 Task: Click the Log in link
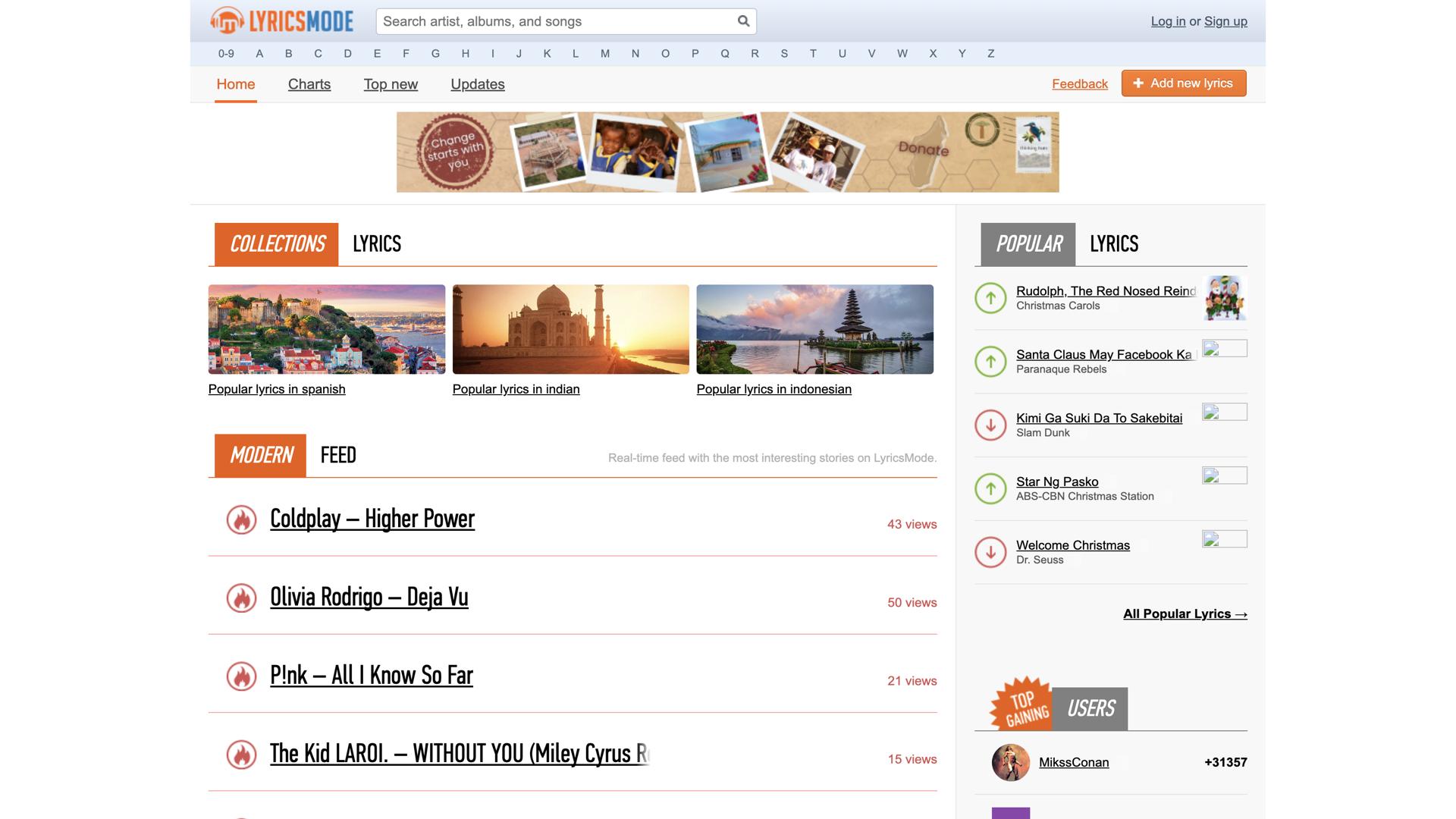tap(1168, 21)
